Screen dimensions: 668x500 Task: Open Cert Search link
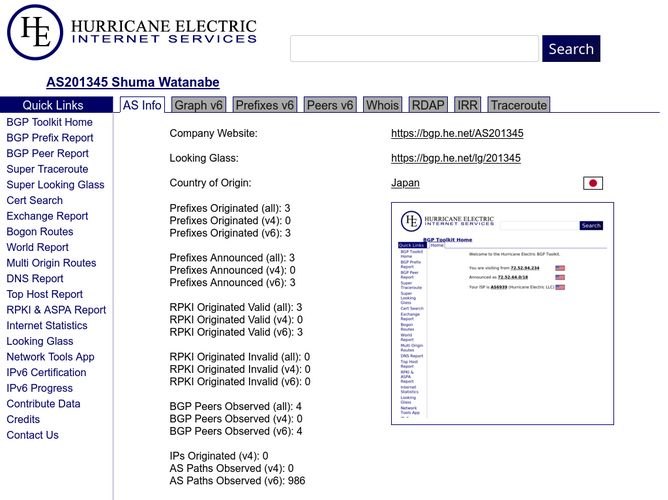[35, 200]
